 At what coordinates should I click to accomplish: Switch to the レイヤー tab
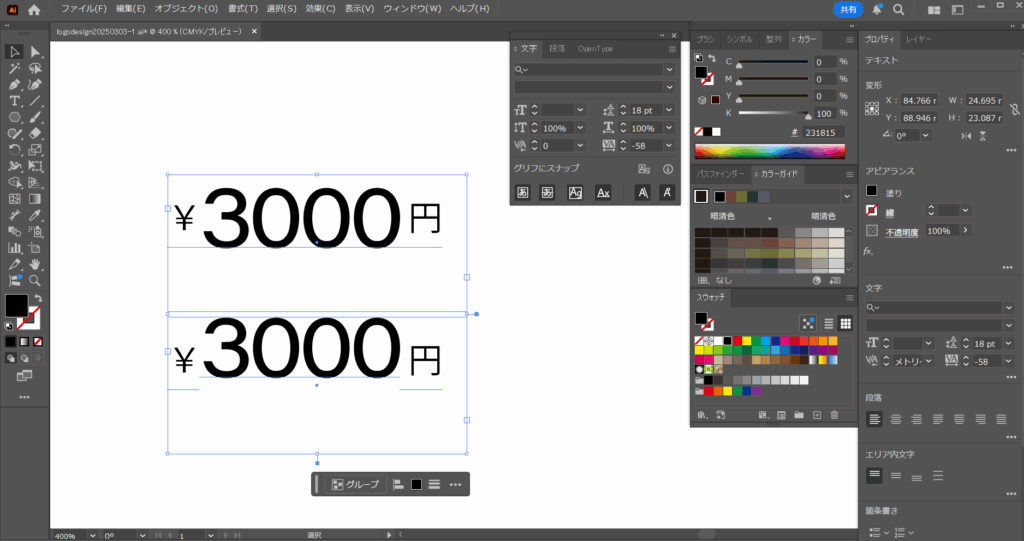point(918,38)
